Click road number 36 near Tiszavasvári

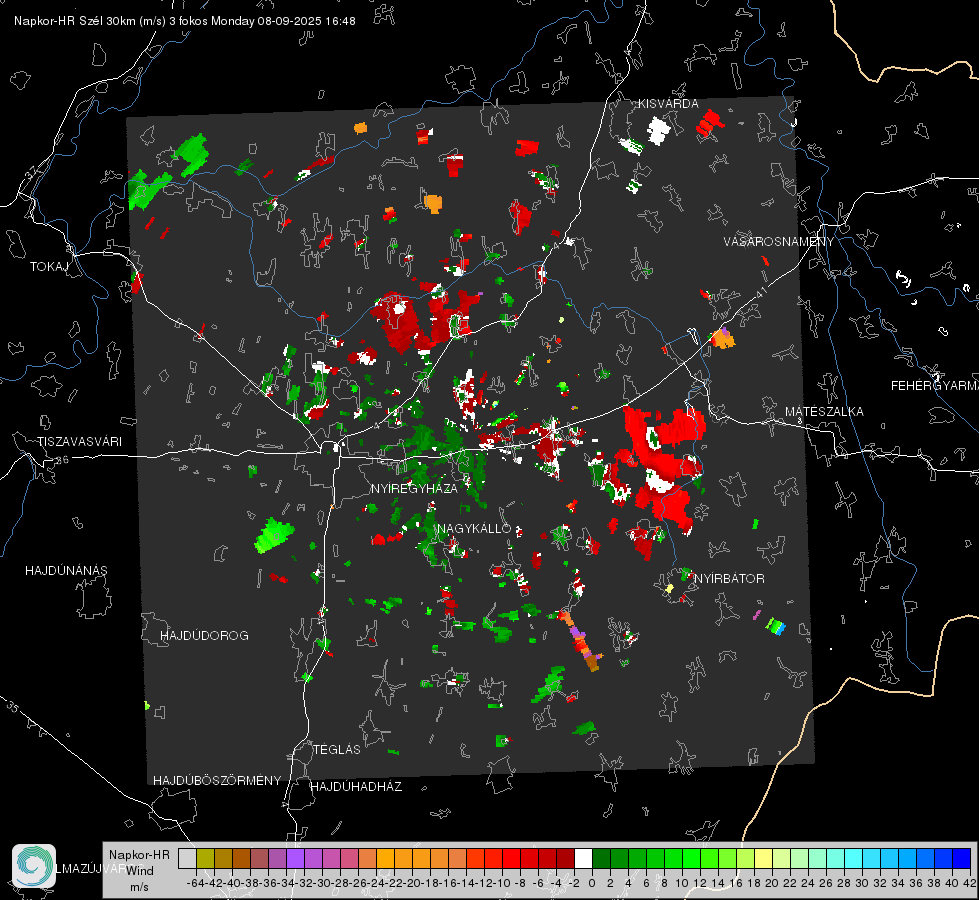[x=62, y=460]
